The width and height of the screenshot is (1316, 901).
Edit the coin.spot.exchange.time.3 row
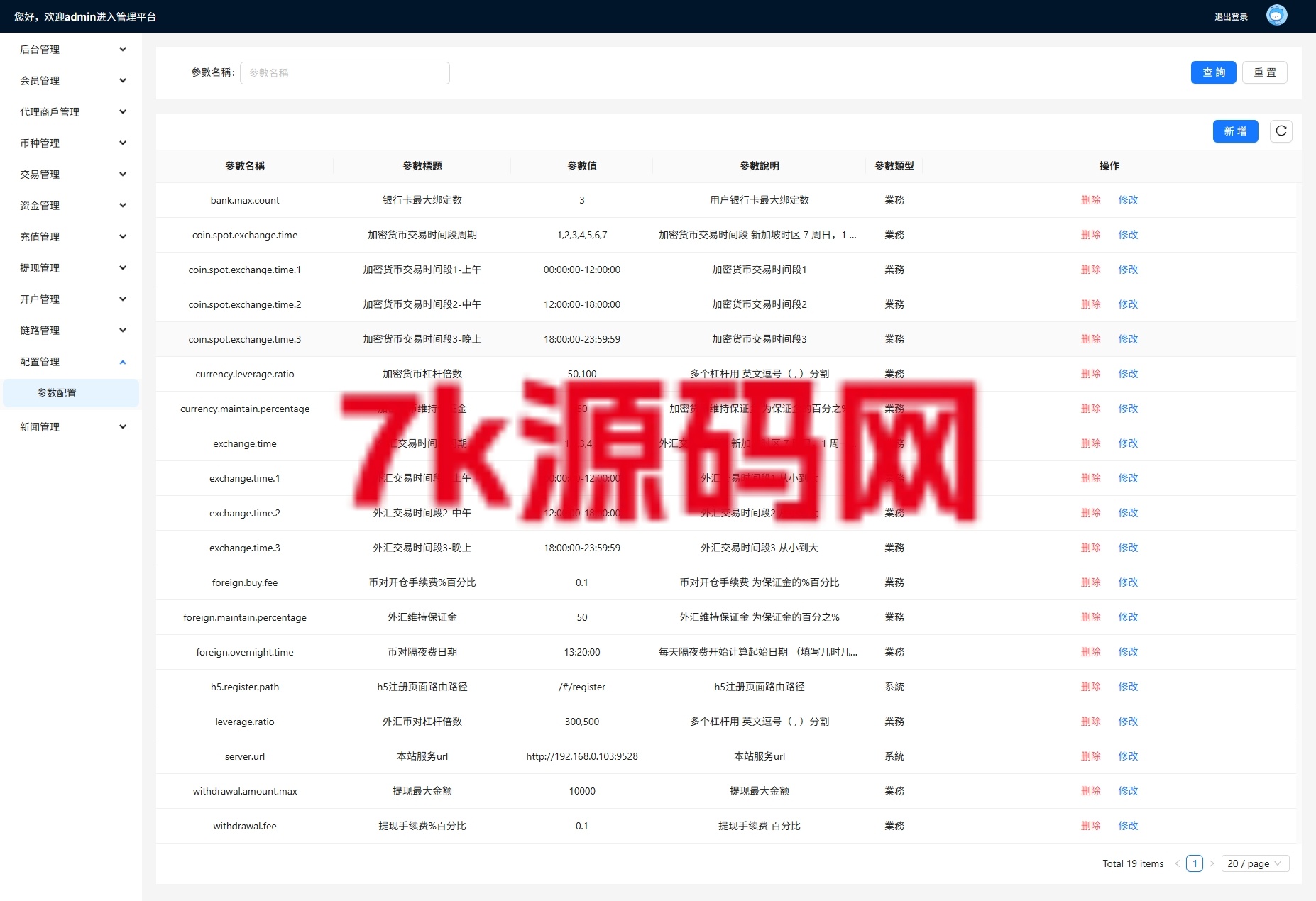coord(1128,339)
